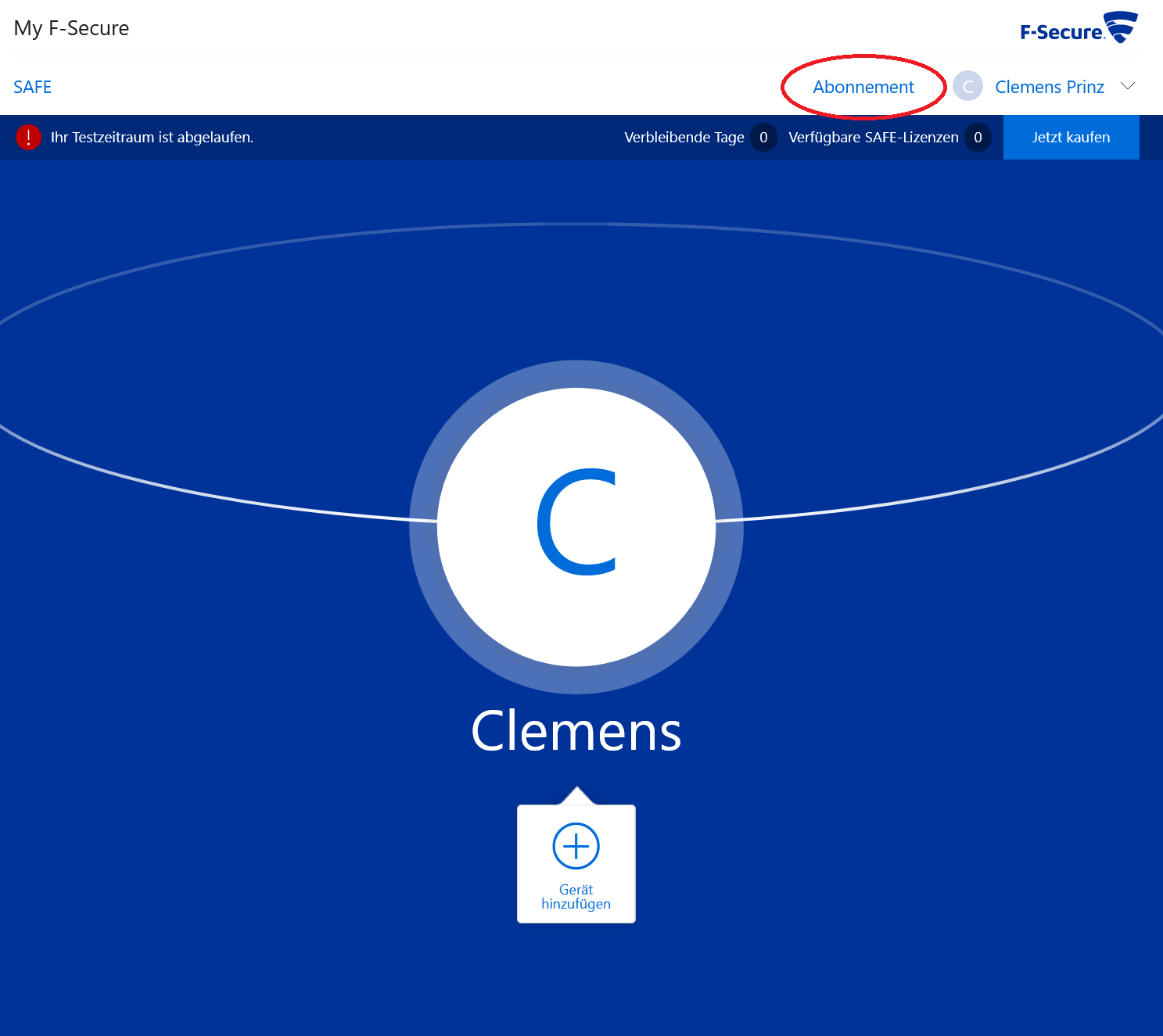Click the large Clemens profile name

(x=576, y=732)
